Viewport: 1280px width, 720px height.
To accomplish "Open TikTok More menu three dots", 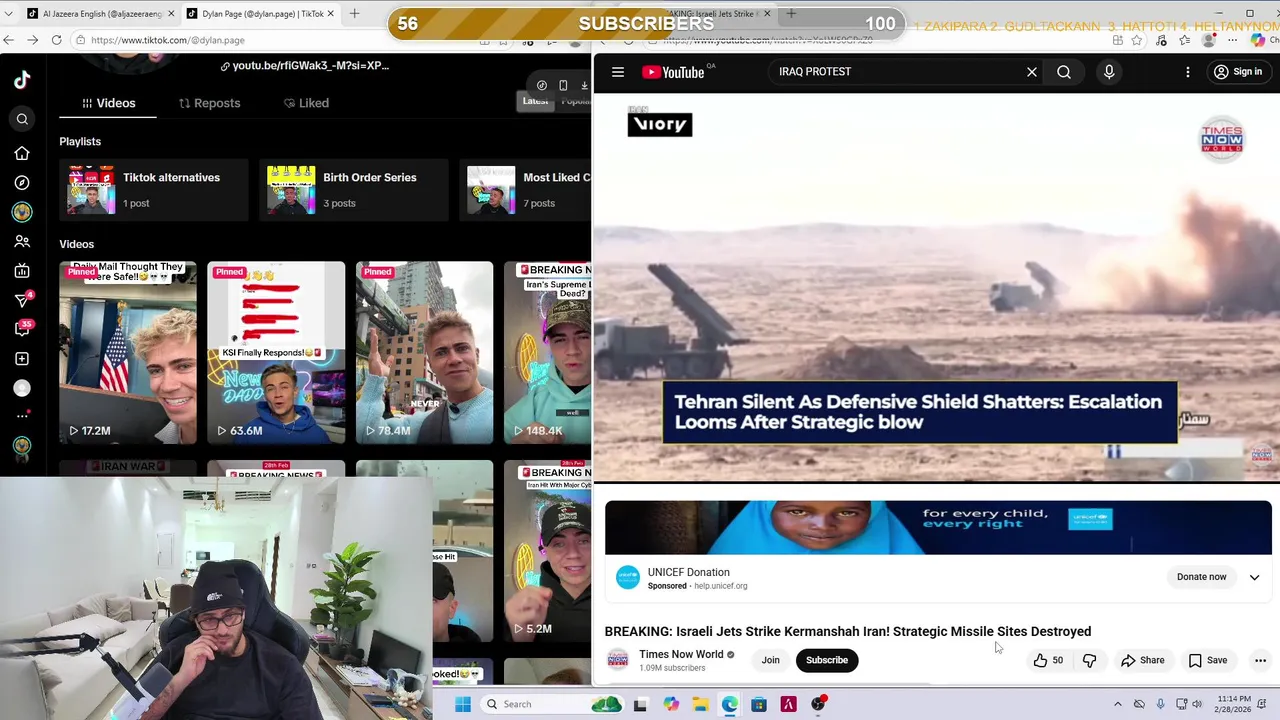I will (x=22, y=416).
